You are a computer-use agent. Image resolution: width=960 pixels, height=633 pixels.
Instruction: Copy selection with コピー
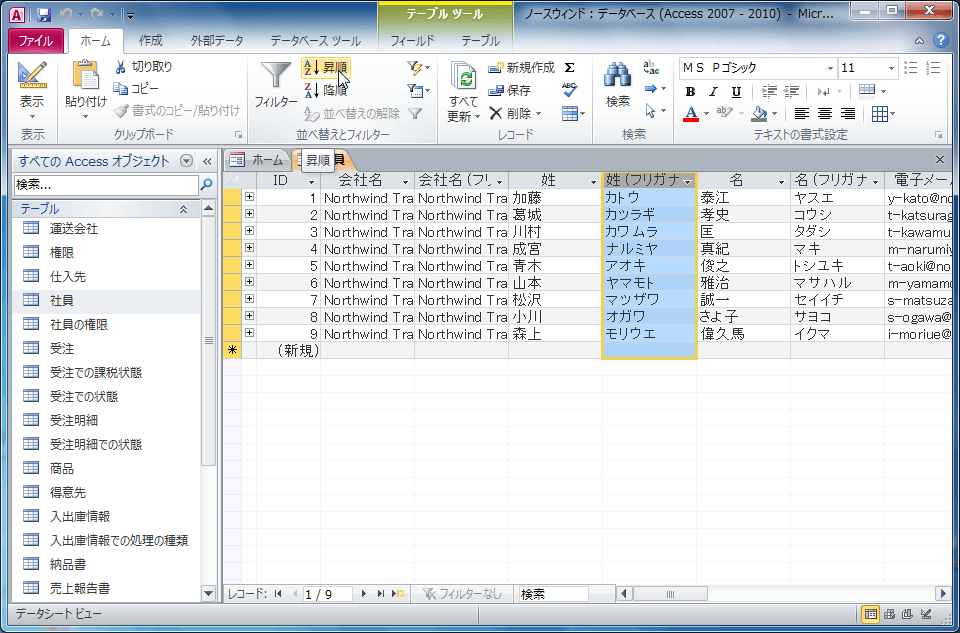pyautogui.click(x=136, y=89)
